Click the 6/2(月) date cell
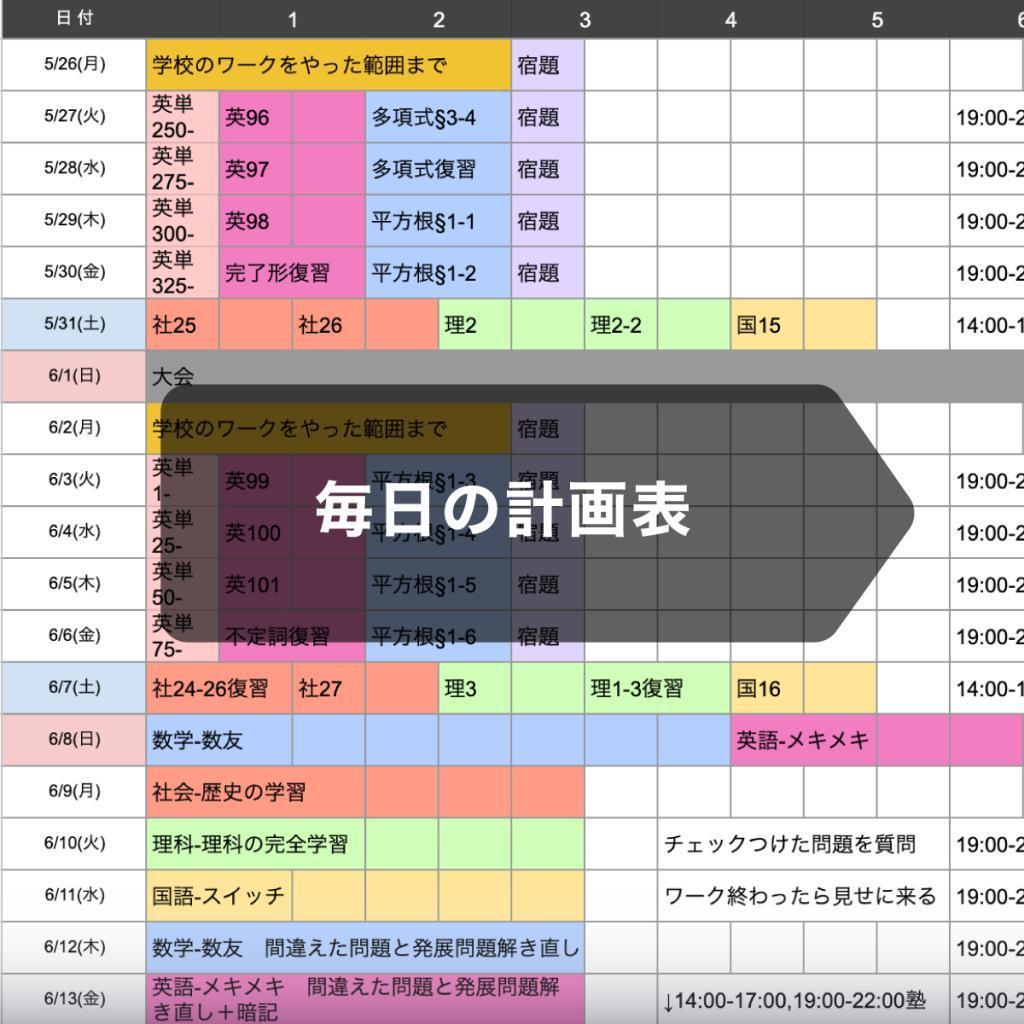The image size is (1024, 1024). 74,428
